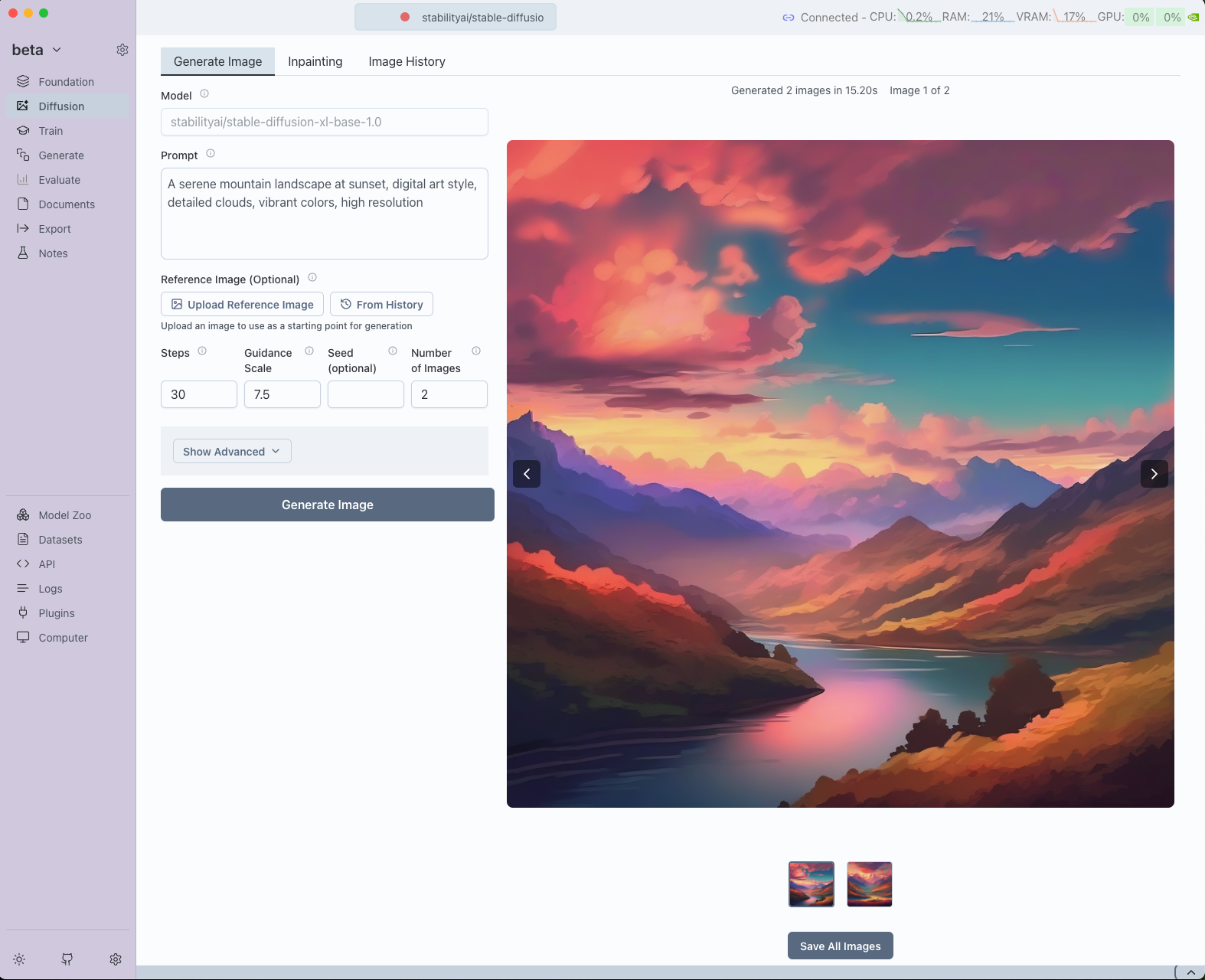
Task: Click the Seed input field
Action: (365, 394)
